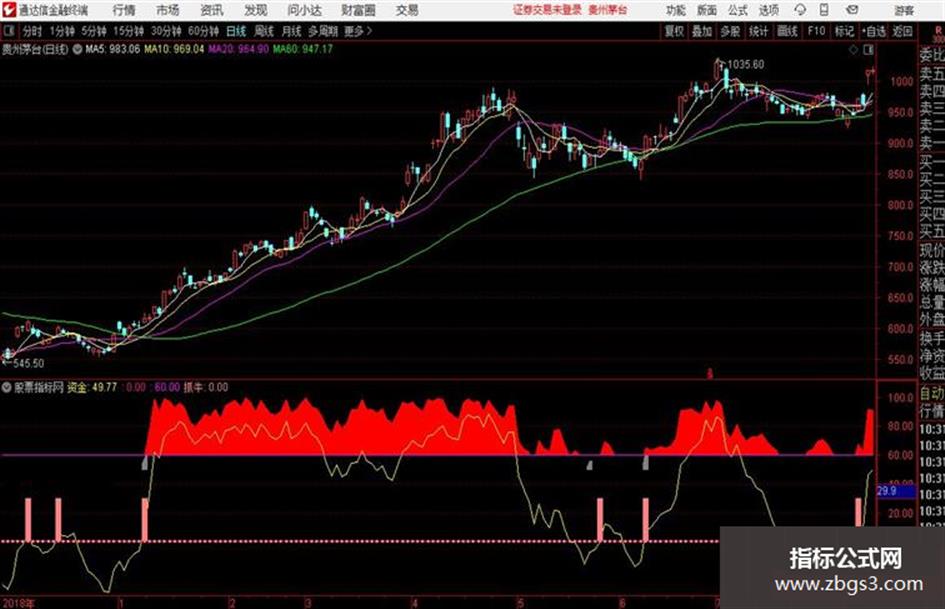Expand 更多 period options

pyautogui.click(x=357, y=31)
